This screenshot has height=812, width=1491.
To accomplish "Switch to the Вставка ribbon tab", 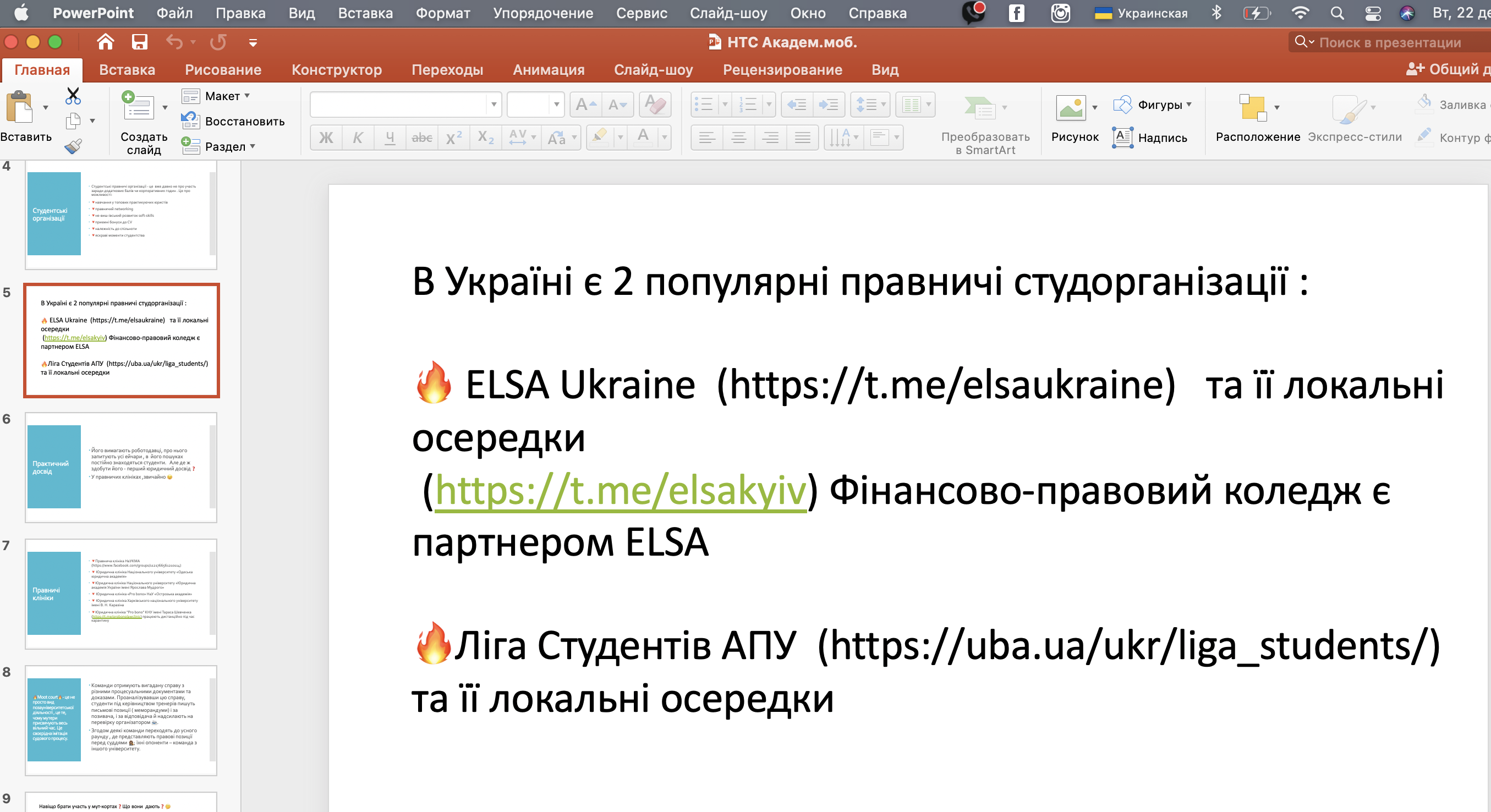I will pos(127,70).
